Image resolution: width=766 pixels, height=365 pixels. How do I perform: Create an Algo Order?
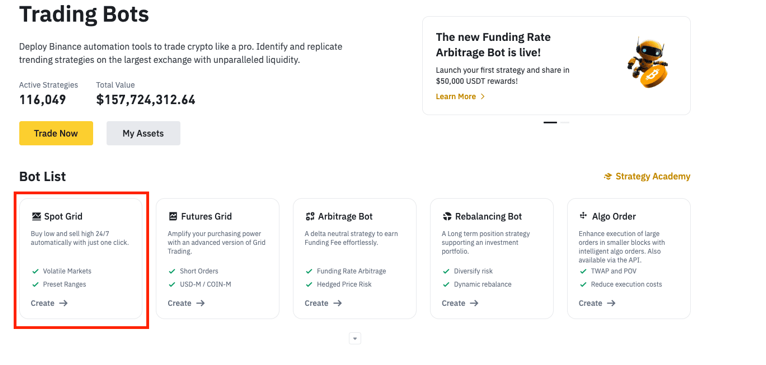point(597,303)
